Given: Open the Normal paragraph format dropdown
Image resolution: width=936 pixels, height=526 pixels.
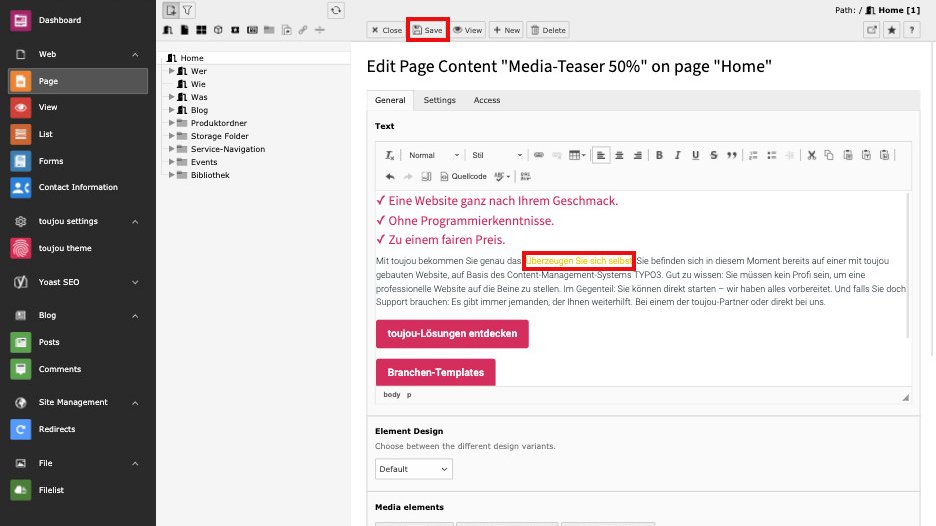Looking at the screenshot, I should coord(433,155).
